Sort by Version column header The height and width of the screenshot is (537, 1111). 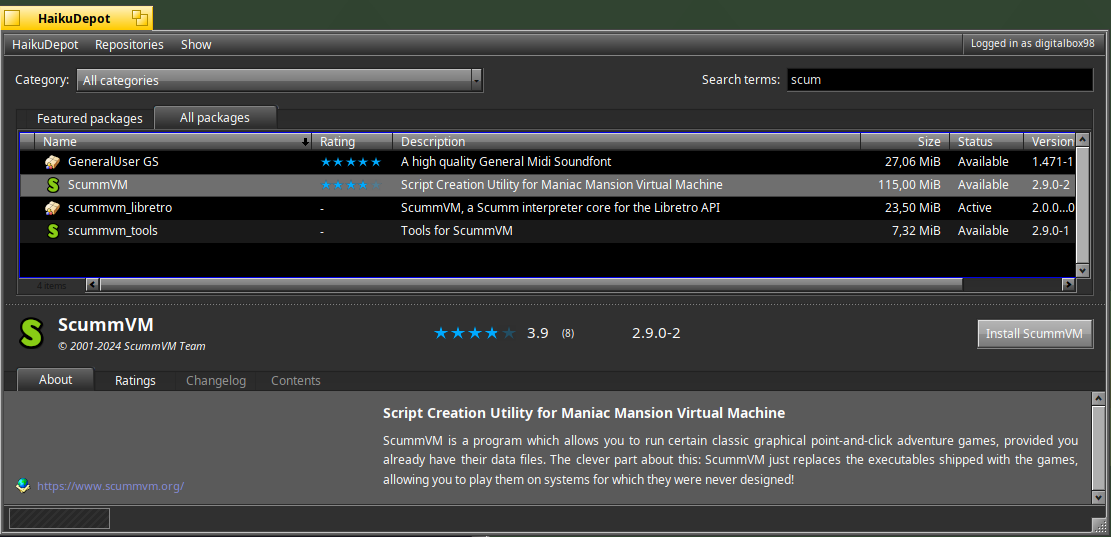pyautogui.click(x=1050, y=142)
